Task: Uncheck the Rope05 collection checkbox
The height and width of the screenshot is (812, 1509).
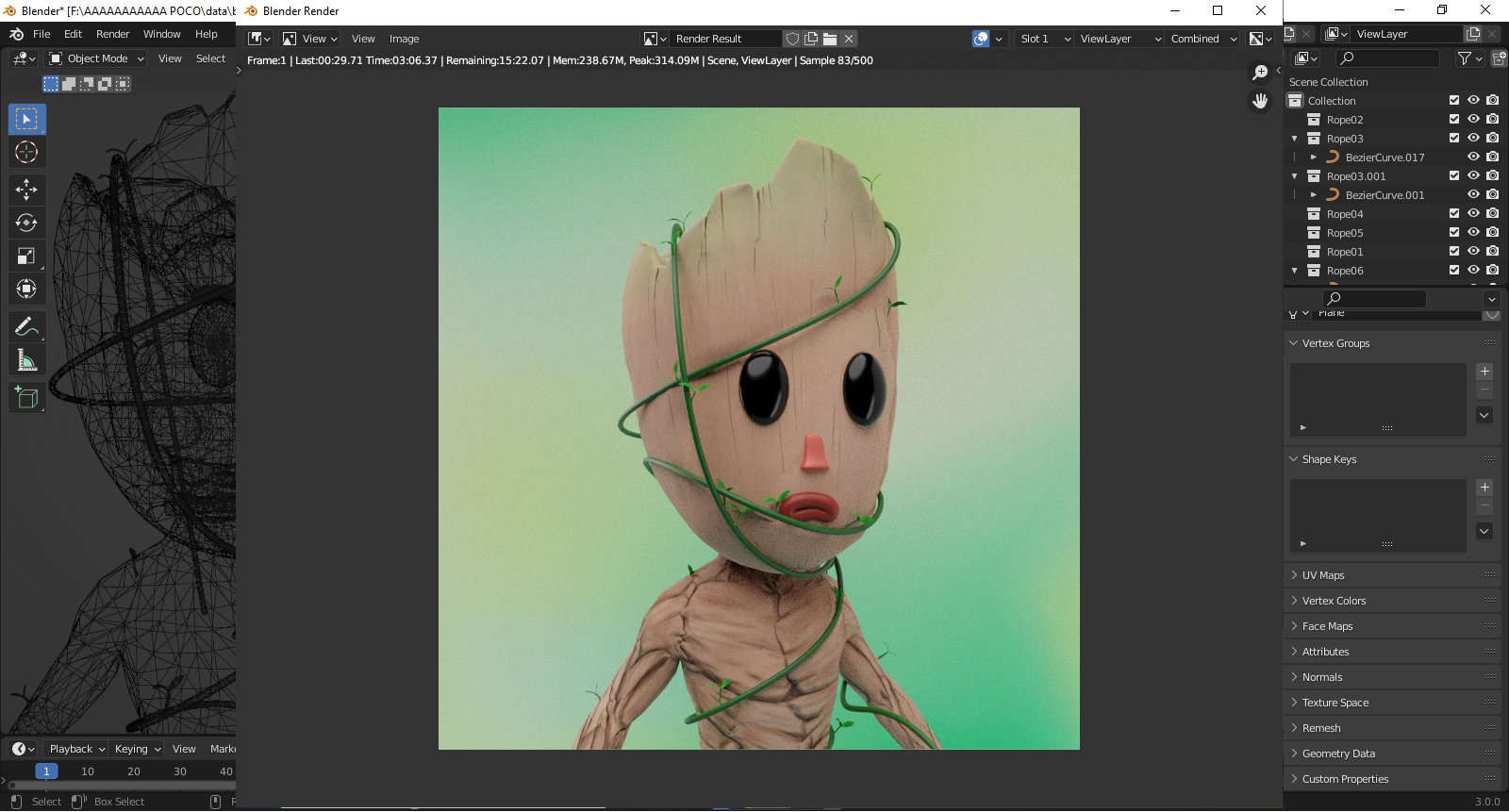Action: [x=1454, y=233]
